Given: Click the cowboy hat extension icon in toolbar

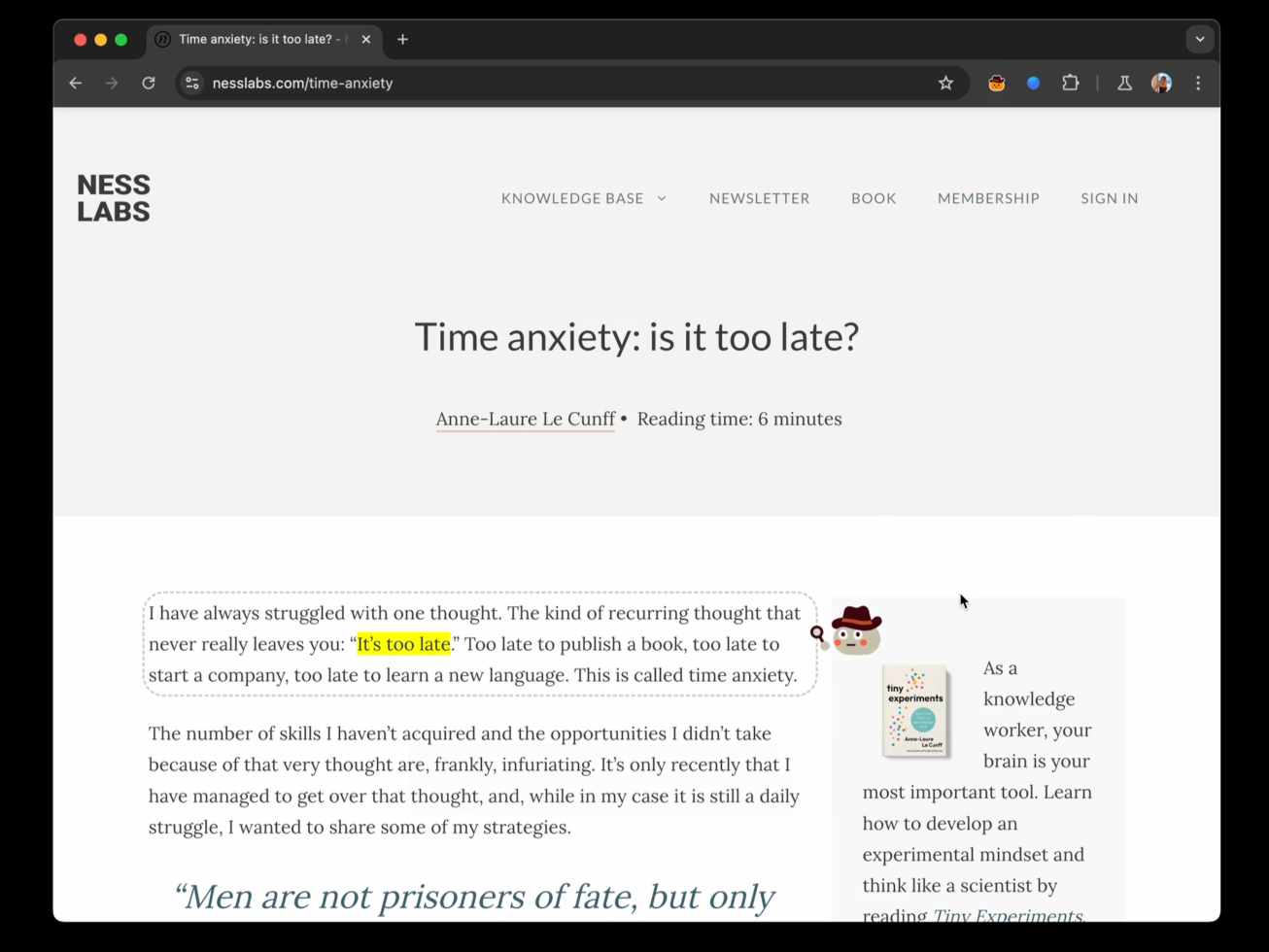Looking at the screenshot, I should click(997, 84).
